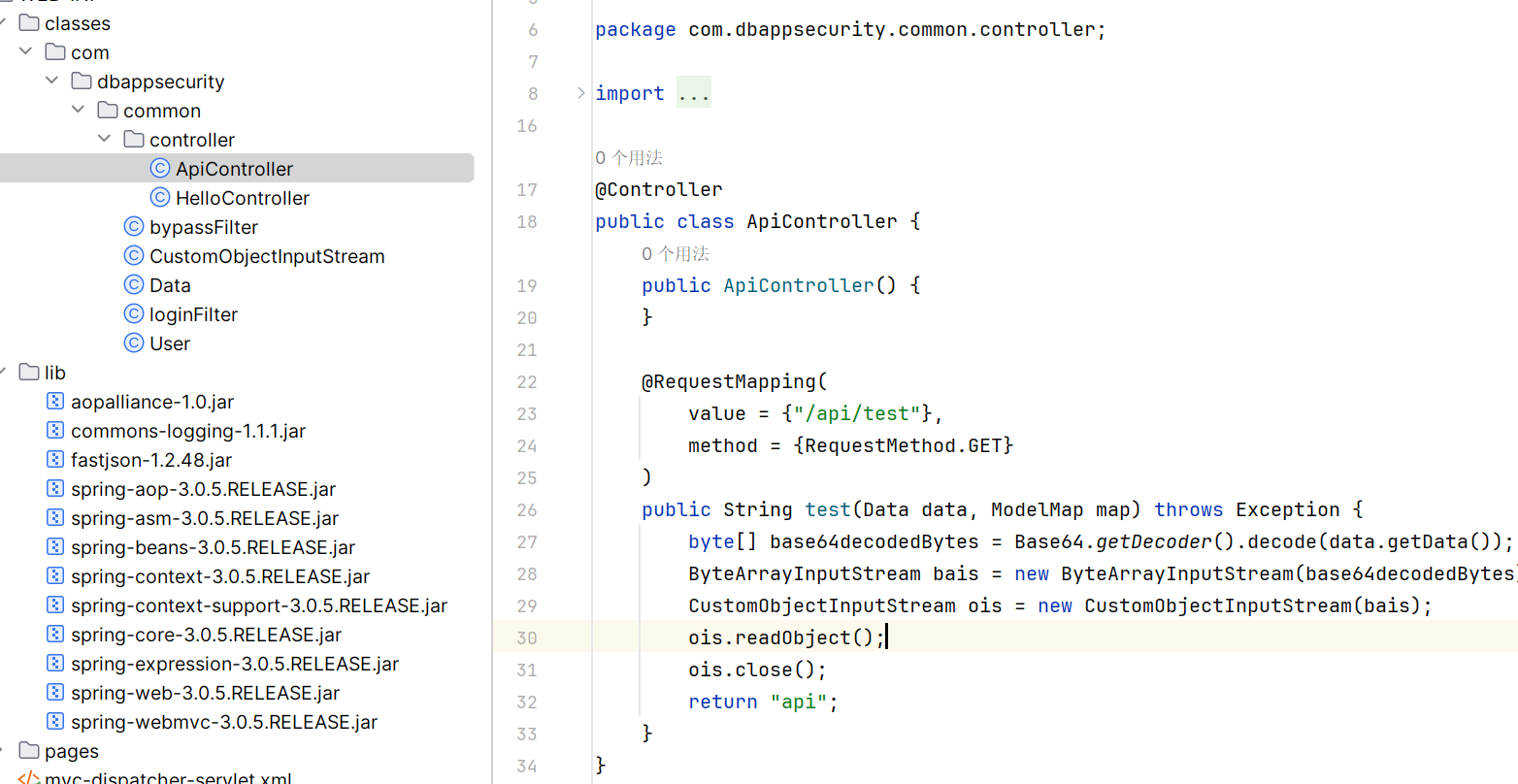Click line number 18 in the gutter
Image resolution: width=1518 pixels, height=784 pixels.
(527, 221)
